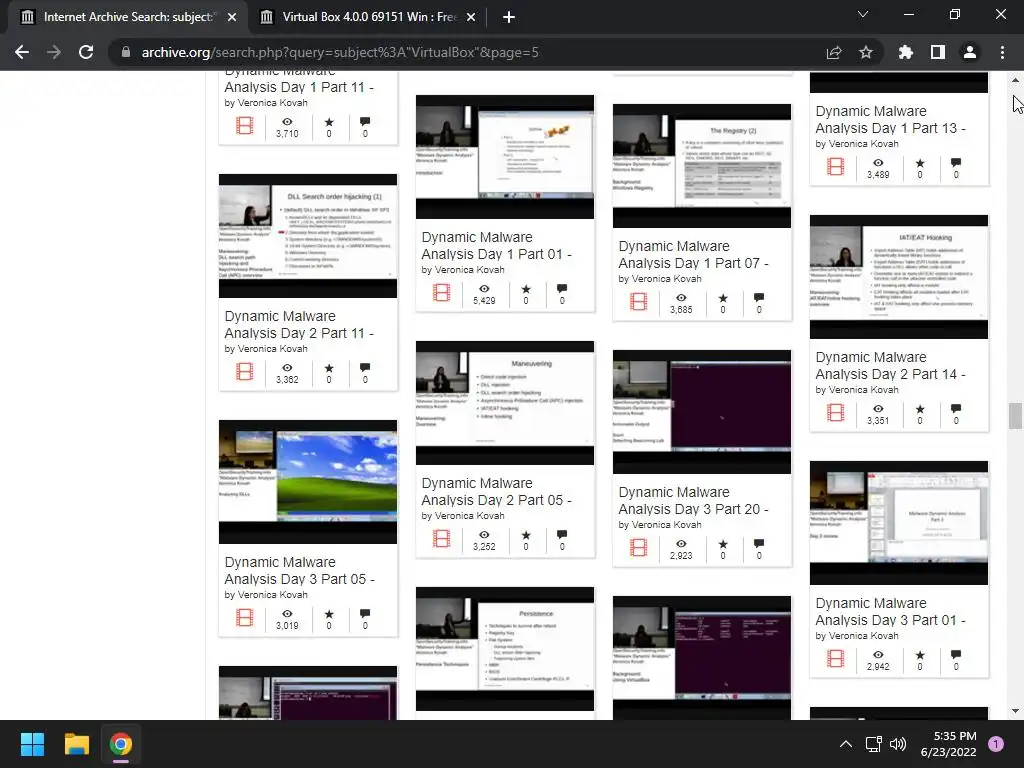This screenshot has height=768, width=1024.
Task: Open the volume speaker tray icon
Action: point(898,744)
